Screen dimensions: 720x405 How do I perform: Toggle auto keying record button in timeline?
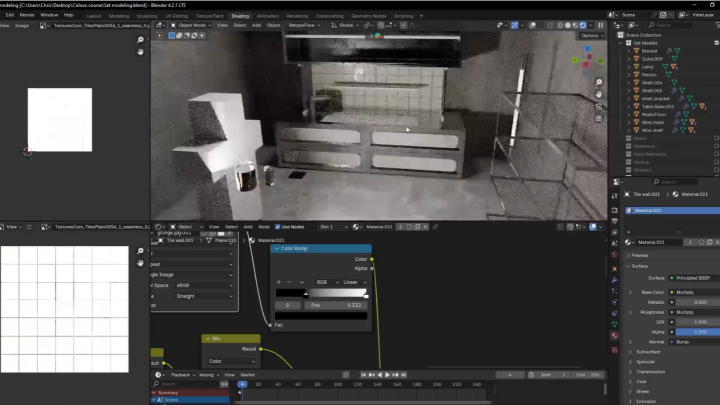tap(346, 375)
